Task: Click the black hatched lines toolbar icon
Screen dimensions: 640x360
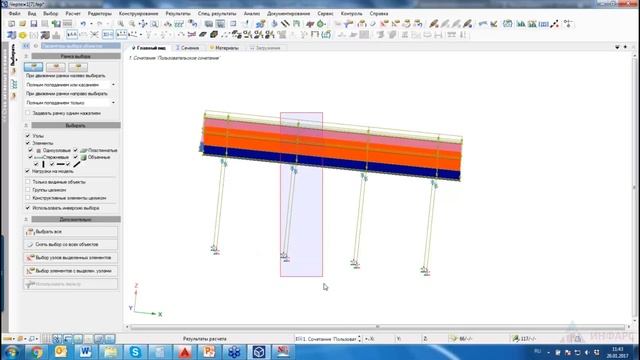Action: [x=285, y=24]
